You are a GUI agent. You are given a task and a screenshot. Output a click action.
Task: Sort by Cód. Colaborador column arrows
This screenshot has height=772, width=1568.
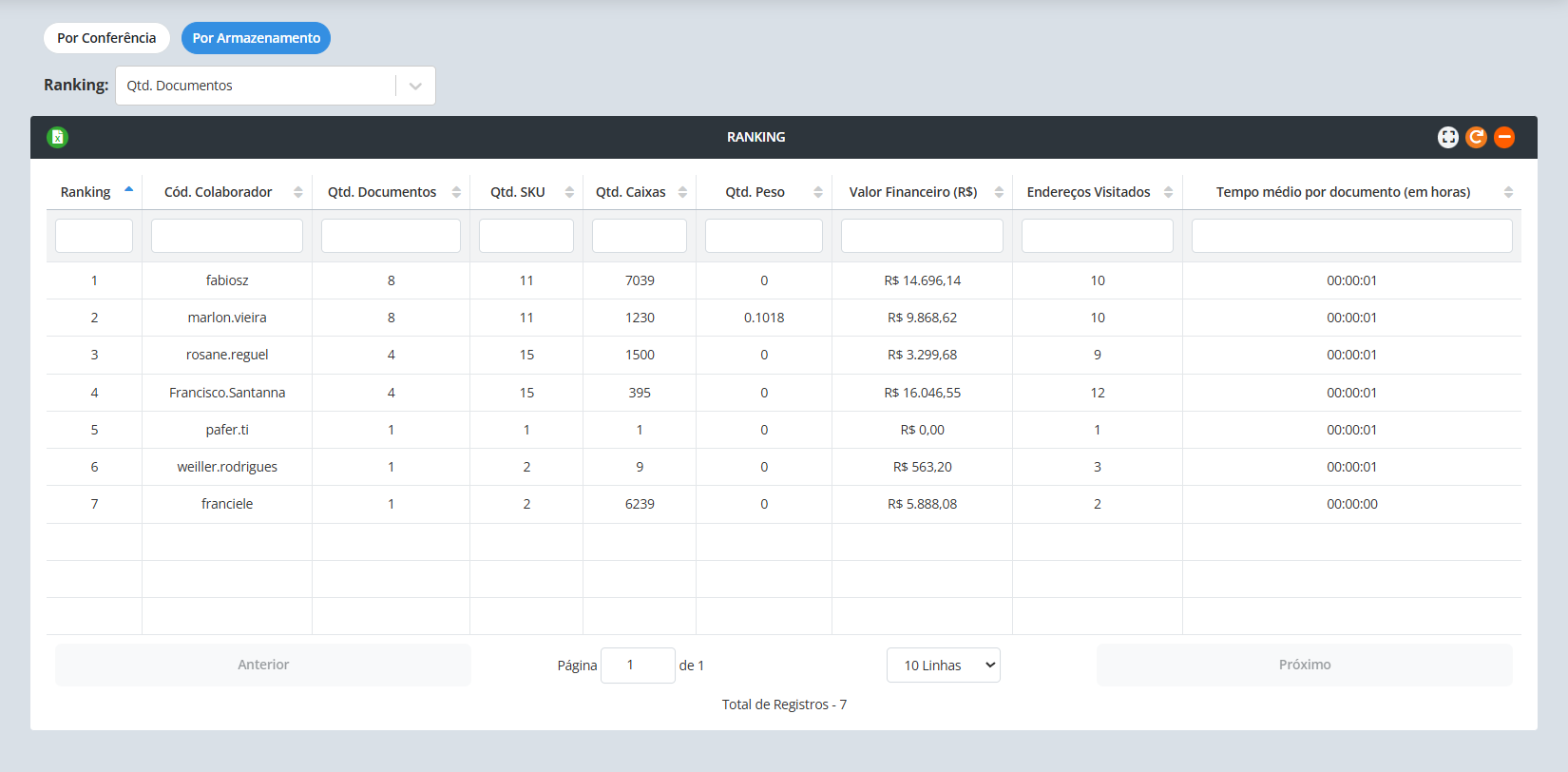(x=298, y=192)
